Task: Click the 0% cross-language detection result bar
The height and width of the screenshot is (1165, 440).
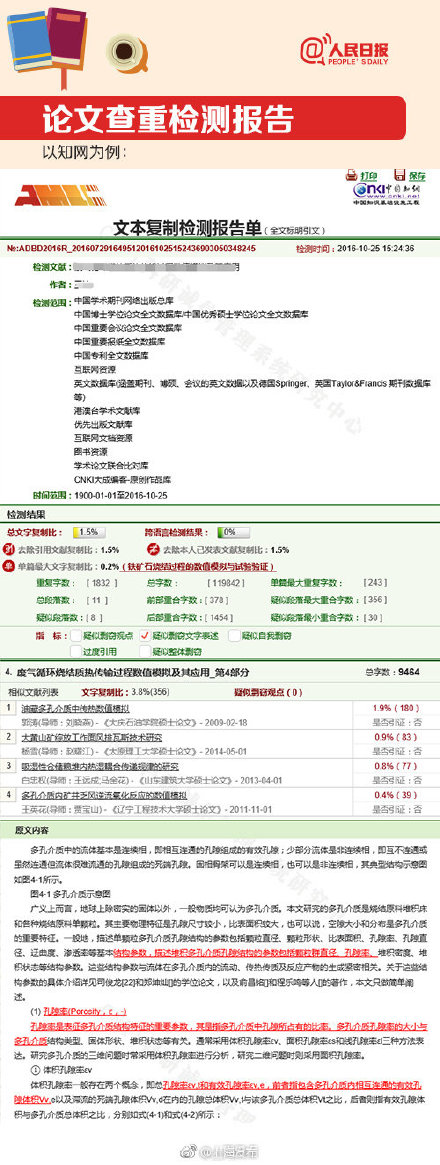Action: click(x=233, y=532)
